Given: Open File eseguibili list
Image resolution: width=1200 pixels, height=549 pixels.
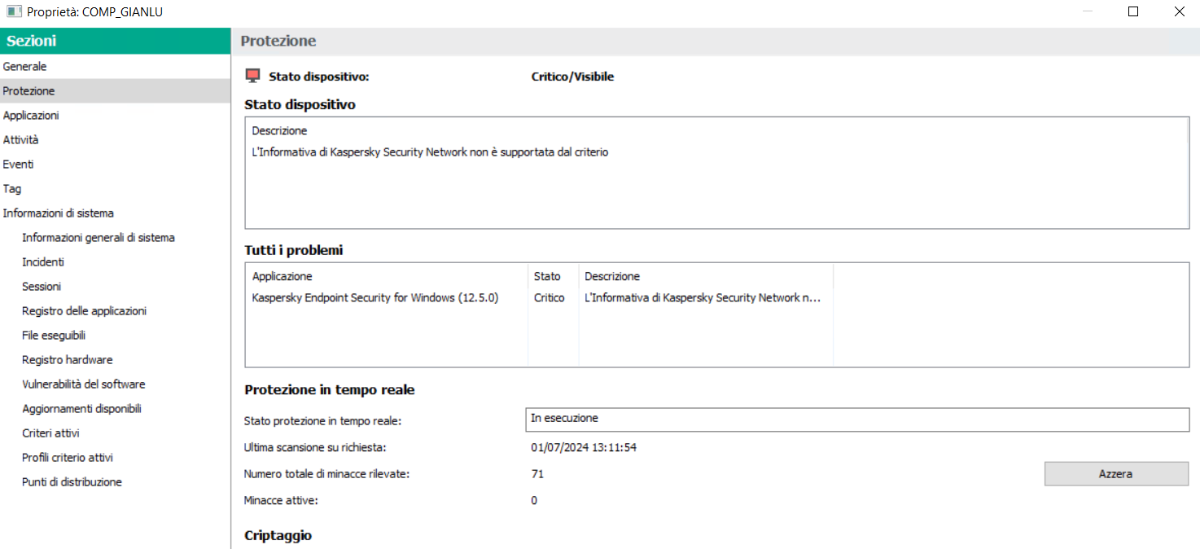Looking at the screenshot, I should 54,335.
